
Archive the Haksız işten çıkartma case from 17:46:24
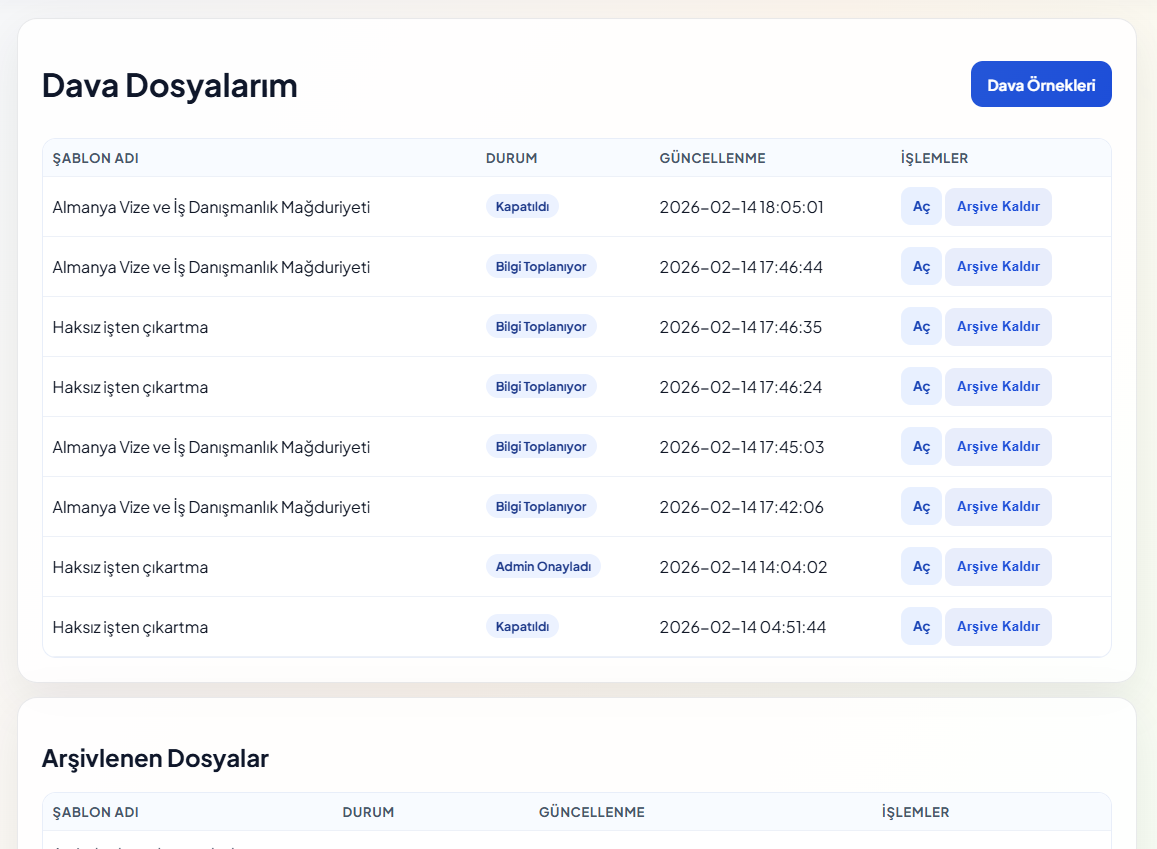click(998, 386)
